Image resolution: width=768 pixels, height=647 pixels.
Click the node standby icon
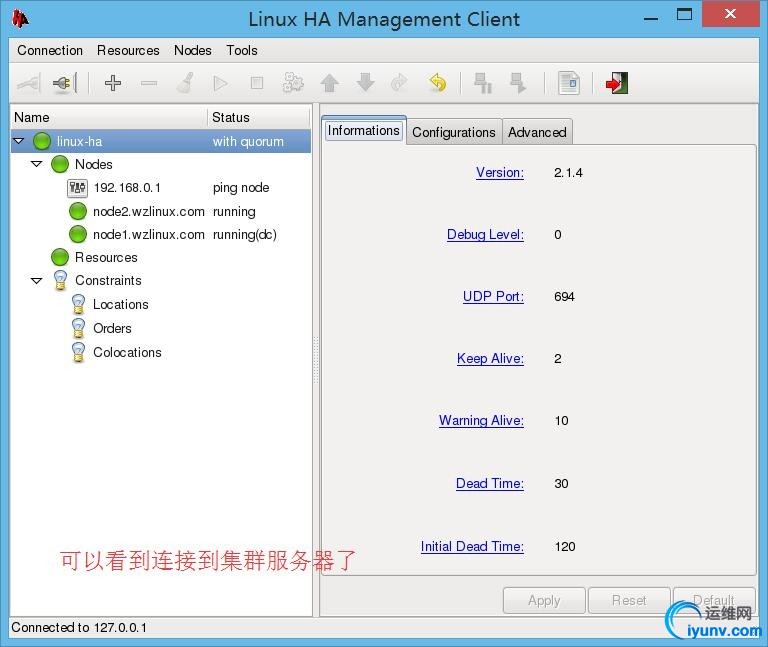tap(483, 83)
